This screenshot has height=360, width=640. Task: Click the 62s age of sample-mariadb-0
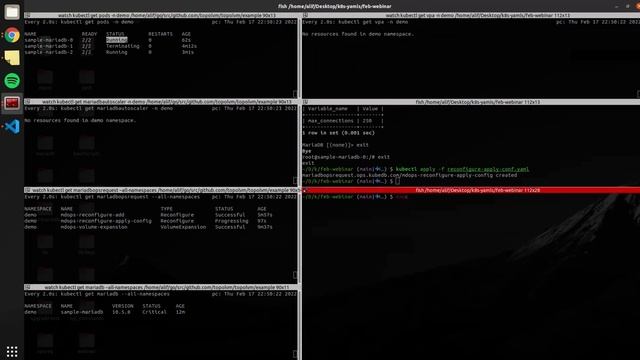coord(187,40)
